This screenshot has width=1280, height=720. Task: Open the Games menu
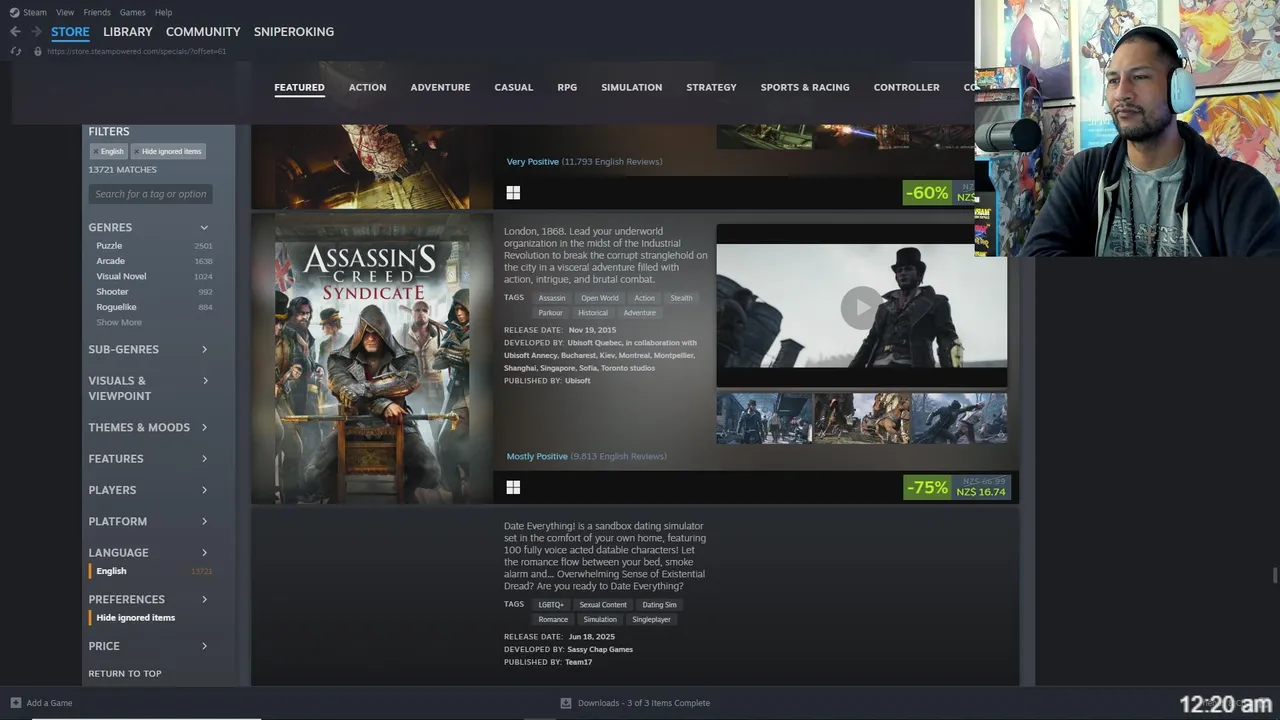click(132, 12)
